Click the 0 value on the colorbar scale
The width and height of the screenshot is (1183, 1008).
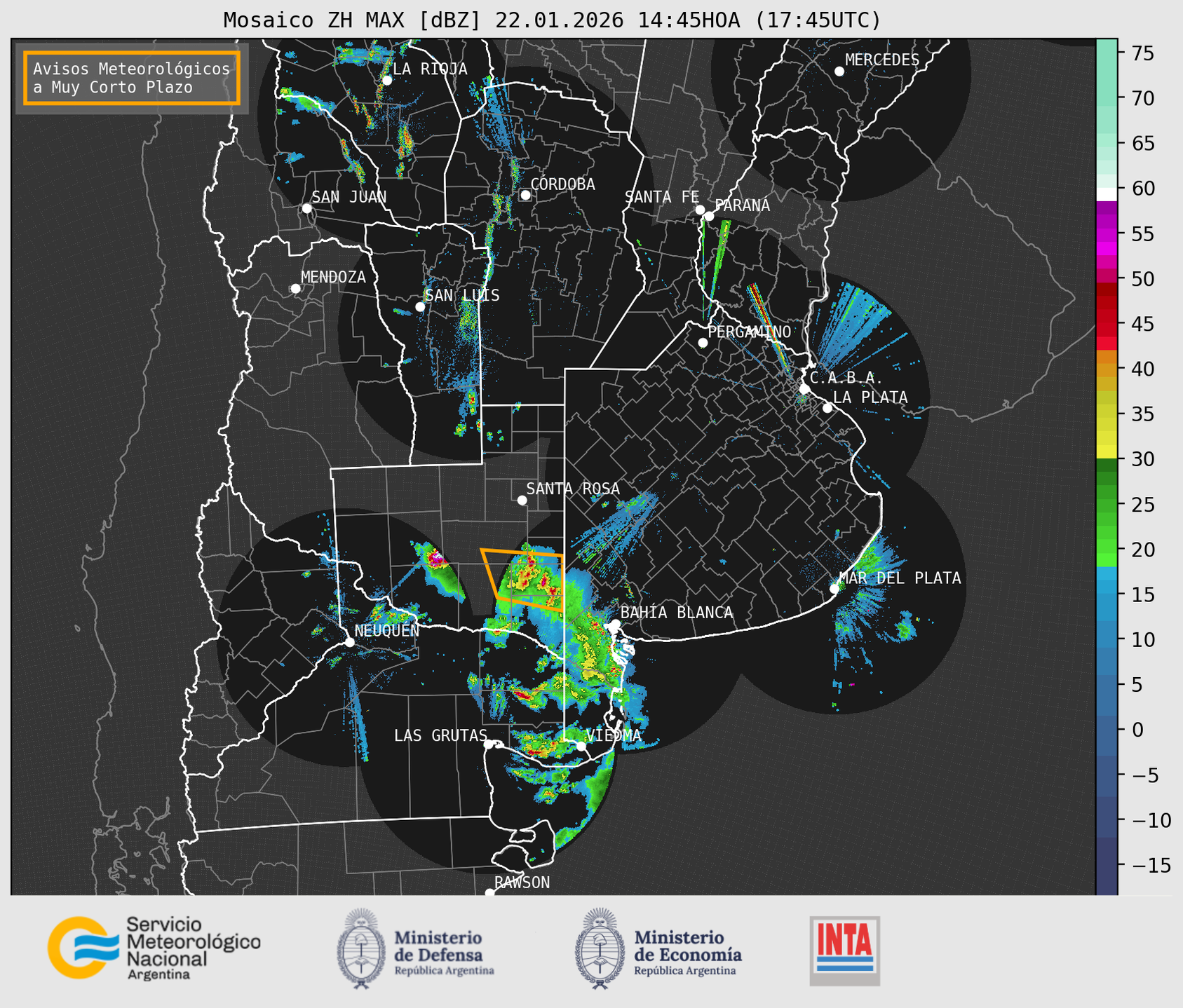[1137, 730]
